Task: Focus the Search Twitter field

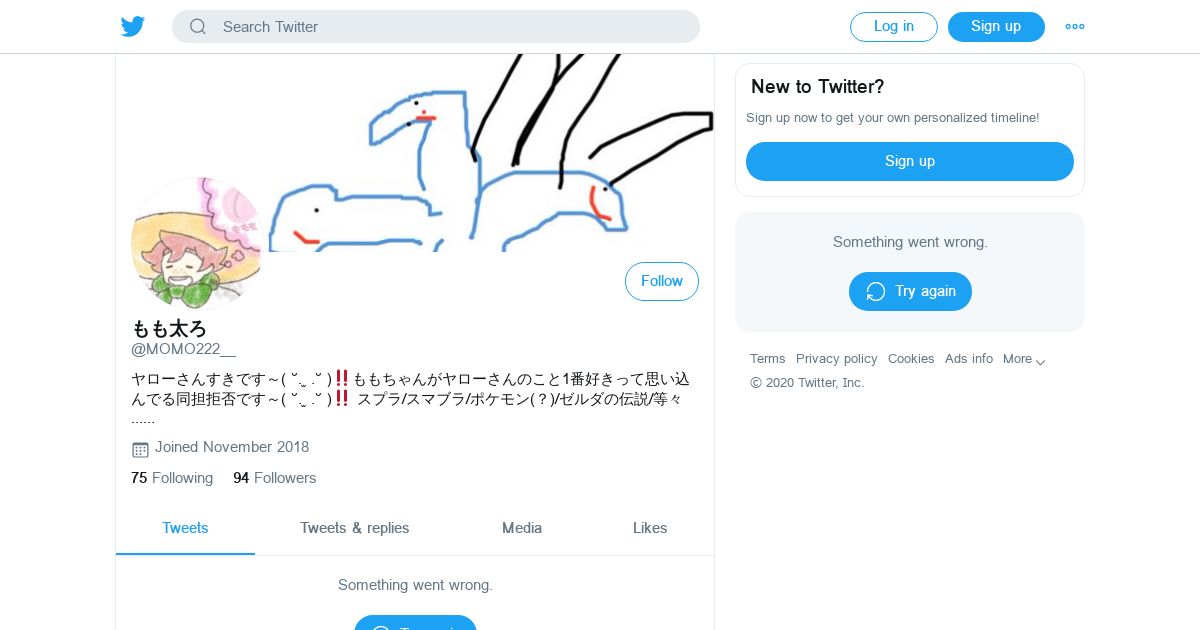Action: [x=436, y=27]
